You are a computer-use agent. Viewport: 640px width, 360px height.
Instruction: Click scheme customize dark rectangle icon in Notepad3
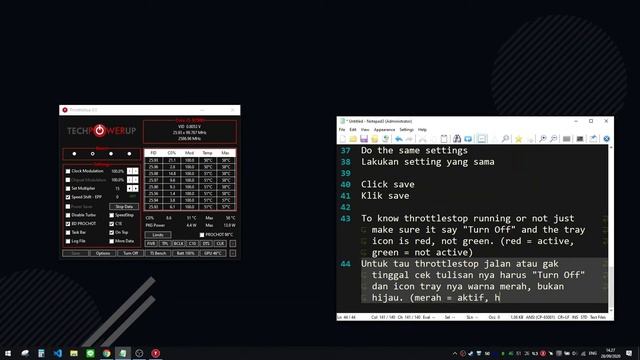point(580,139)
